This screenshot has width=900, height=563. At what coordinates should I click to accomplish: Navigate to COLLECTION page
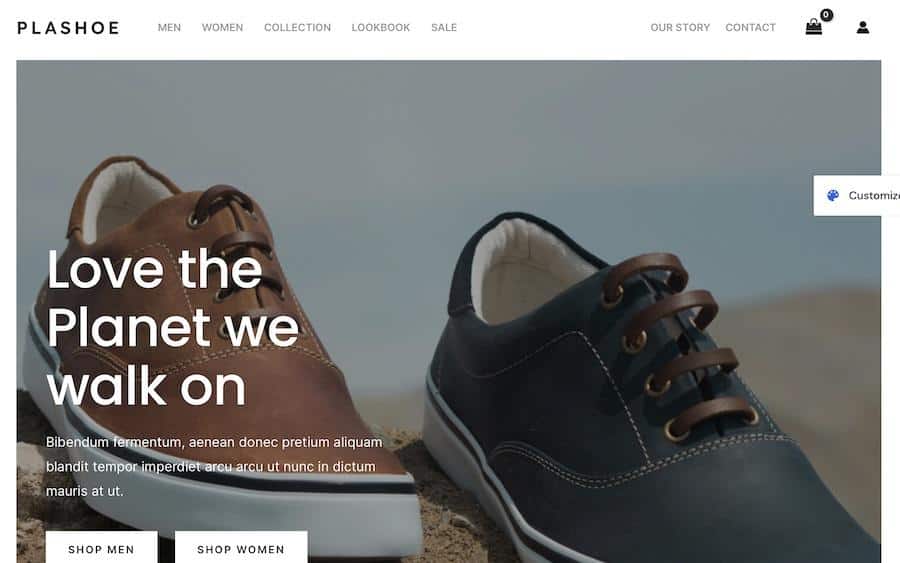click(x=297, y=28)
